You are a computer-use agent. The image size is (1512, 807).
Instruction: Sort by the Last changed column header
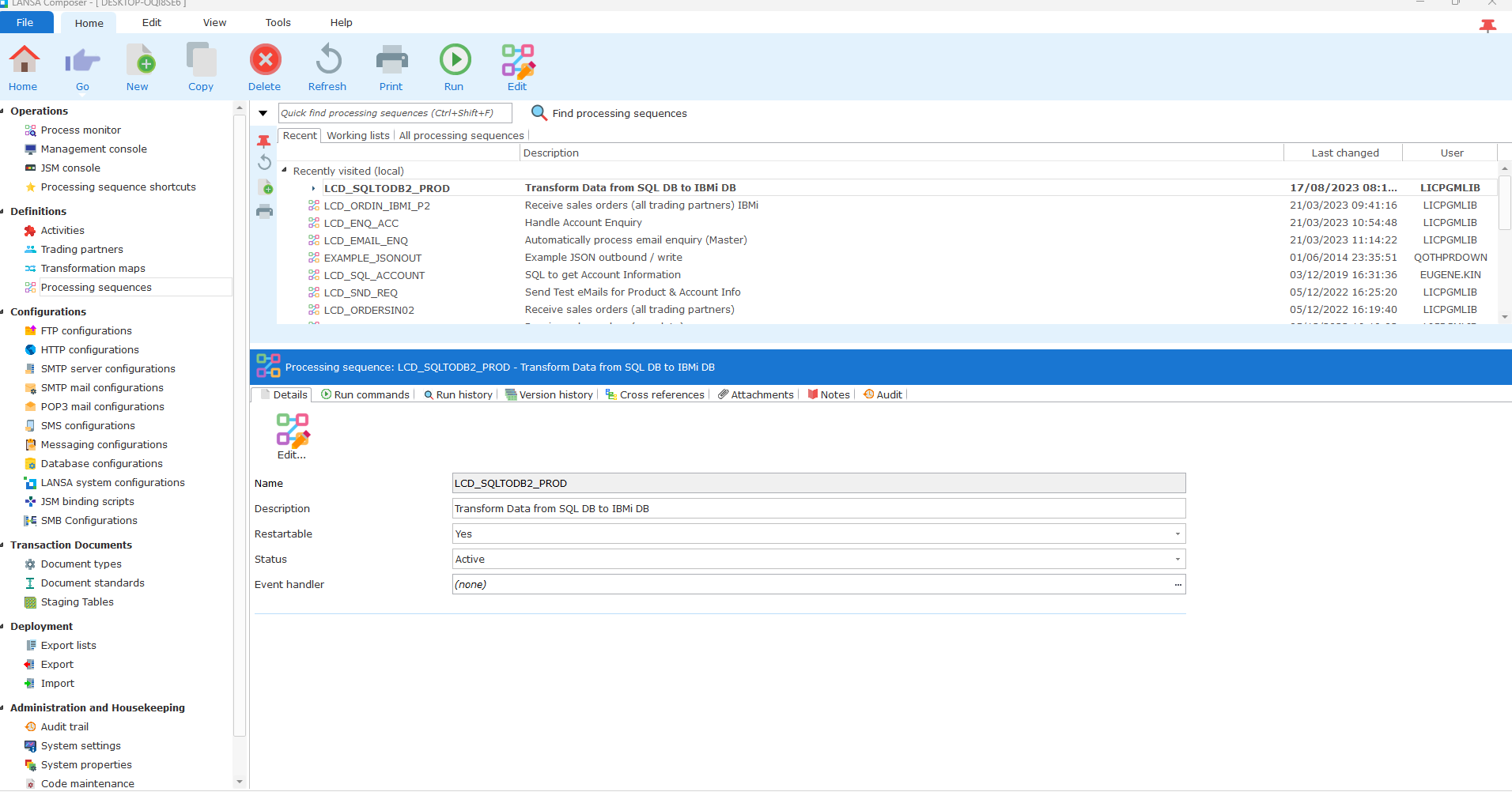pos(1344,153)
